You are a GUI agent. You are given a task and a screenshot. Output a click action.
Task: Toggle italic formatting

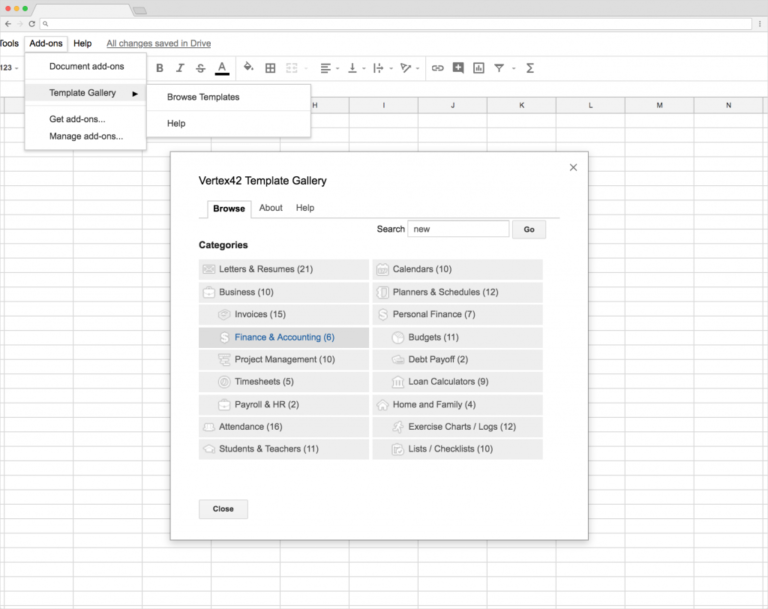[180, 68]
